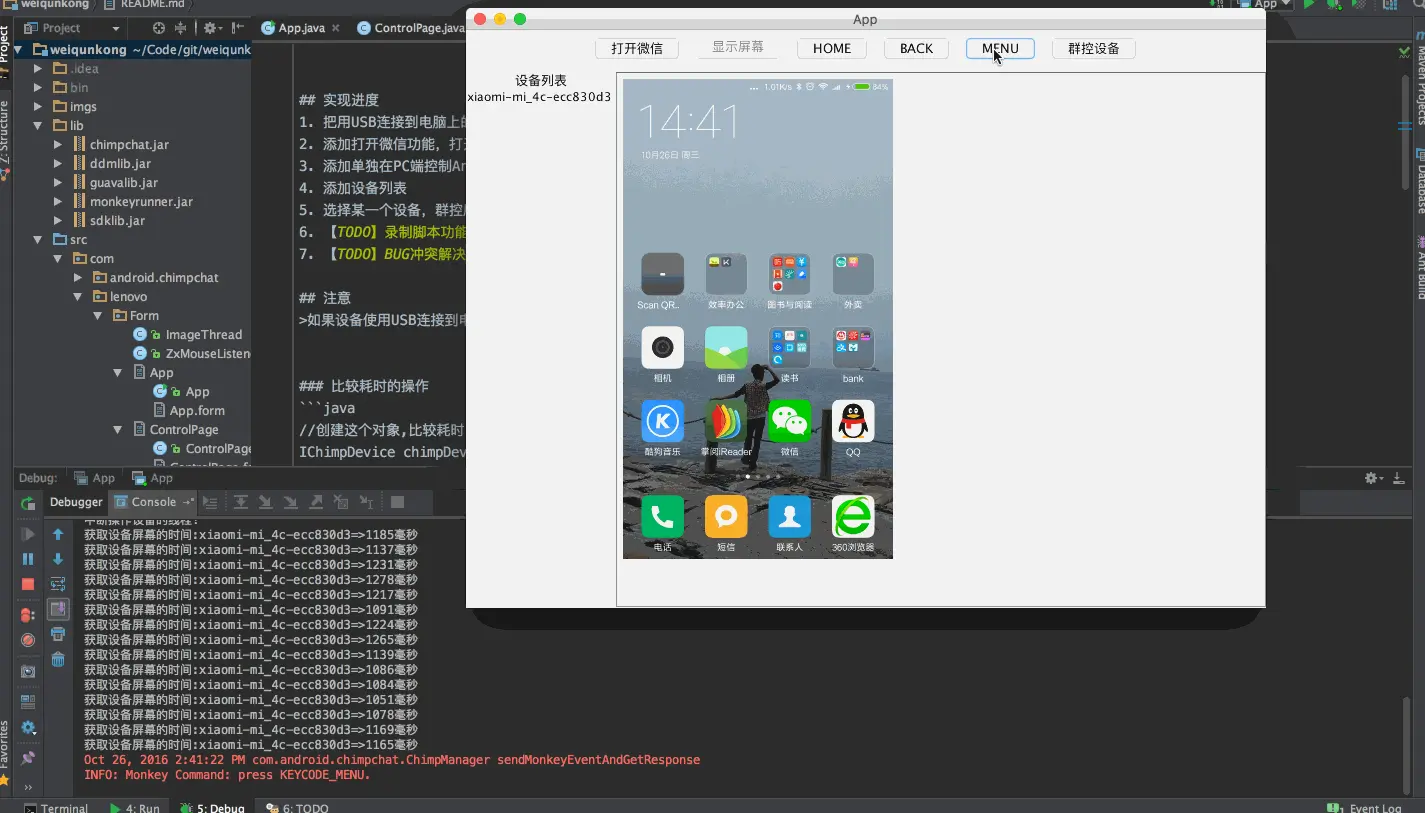The height and width of the screenshot is (813, 1425).
Task: Expand the bin folder
Action: 38,88
